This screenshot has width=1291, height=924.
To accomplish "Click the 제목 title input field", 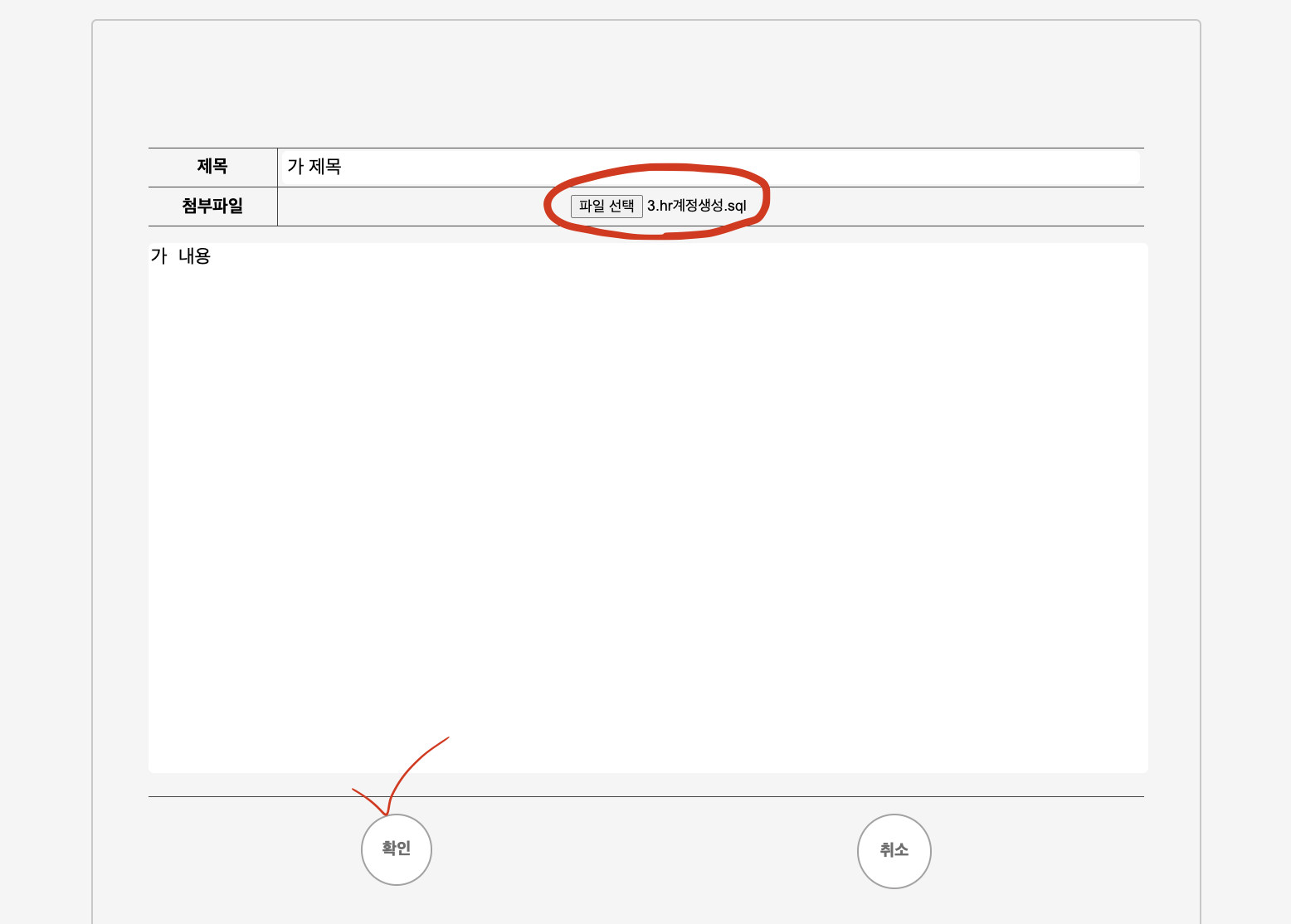I will (x=710, y=167).
